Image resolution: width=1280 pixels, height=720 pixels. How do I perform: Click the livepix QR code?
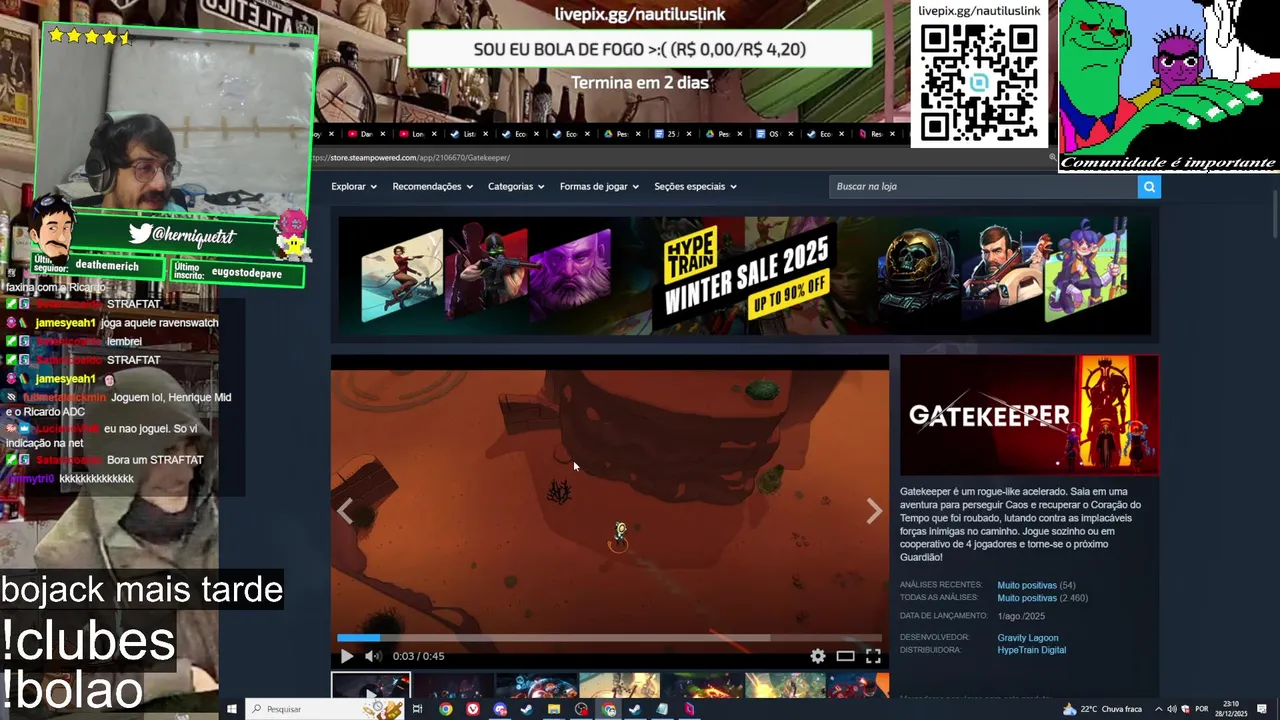tap(979, 83)
